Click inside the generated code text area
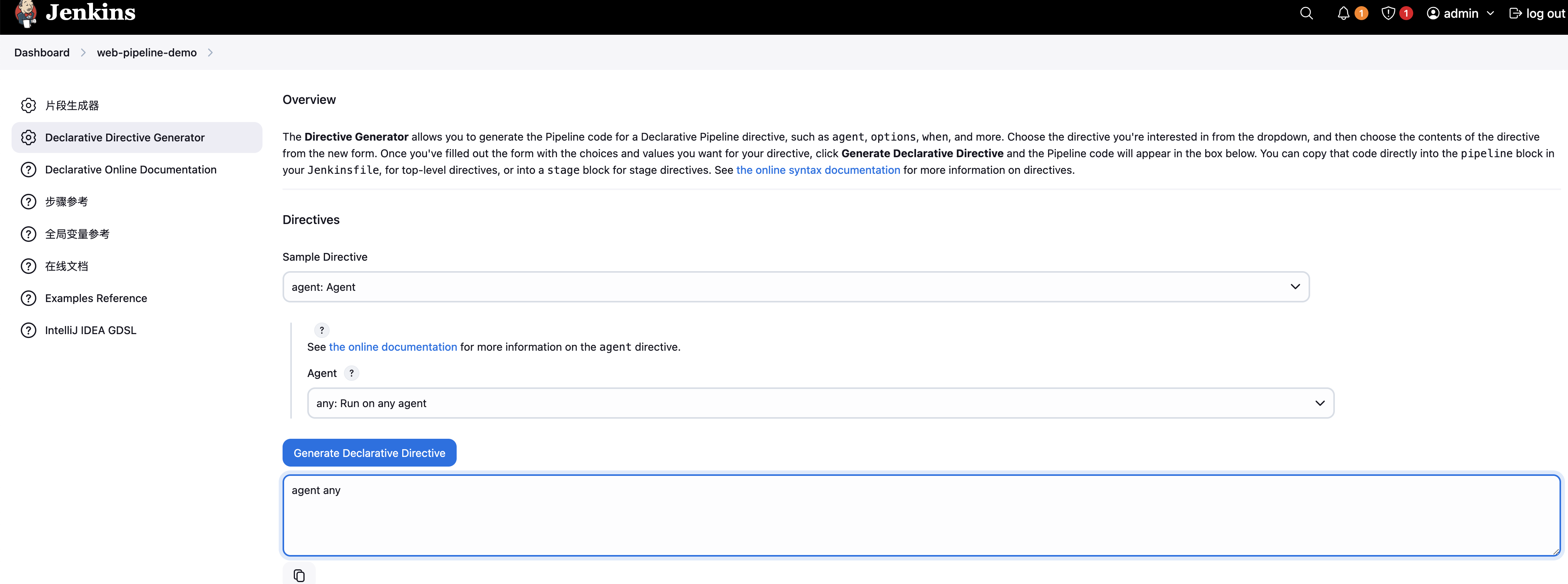The height and width of the screenshot is (584, 1568). coord(921,516)
